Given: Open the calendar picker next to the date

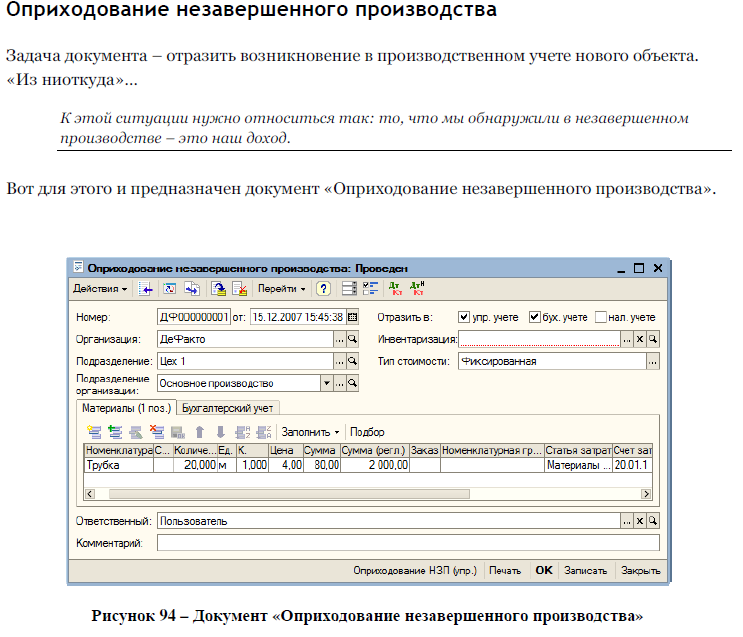Looking at the screenshot, I should tap(353, 317).
